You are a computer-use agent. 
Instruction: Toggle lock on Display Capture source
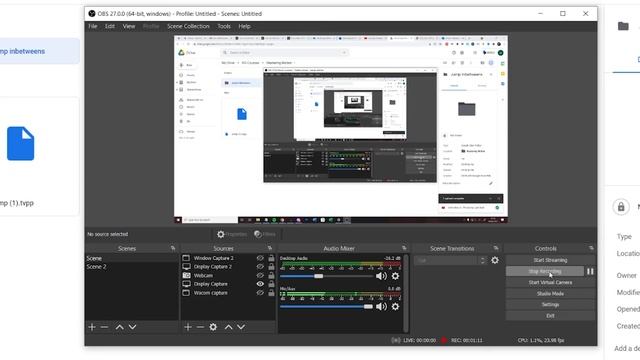(271, 284)
